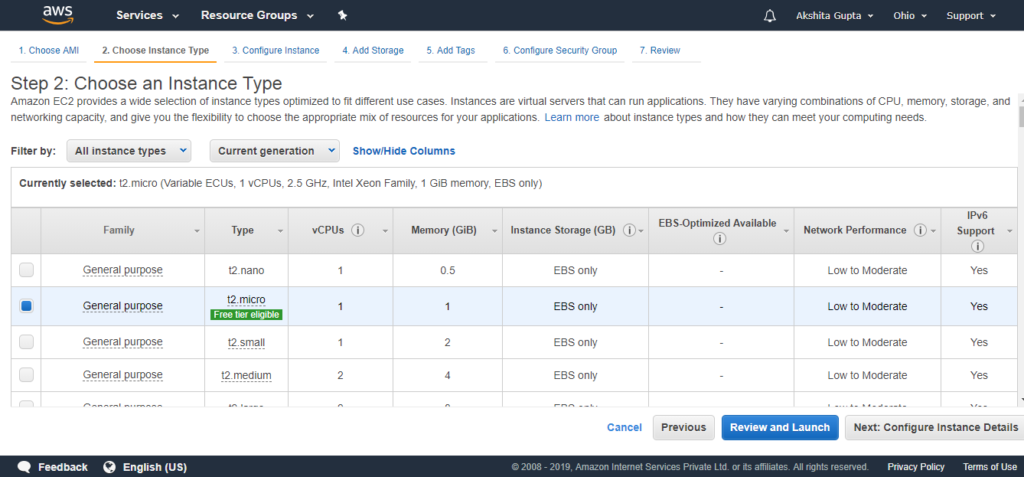Click the Learn more link
Screen dimensions: 1024x477
pos(571,118)
